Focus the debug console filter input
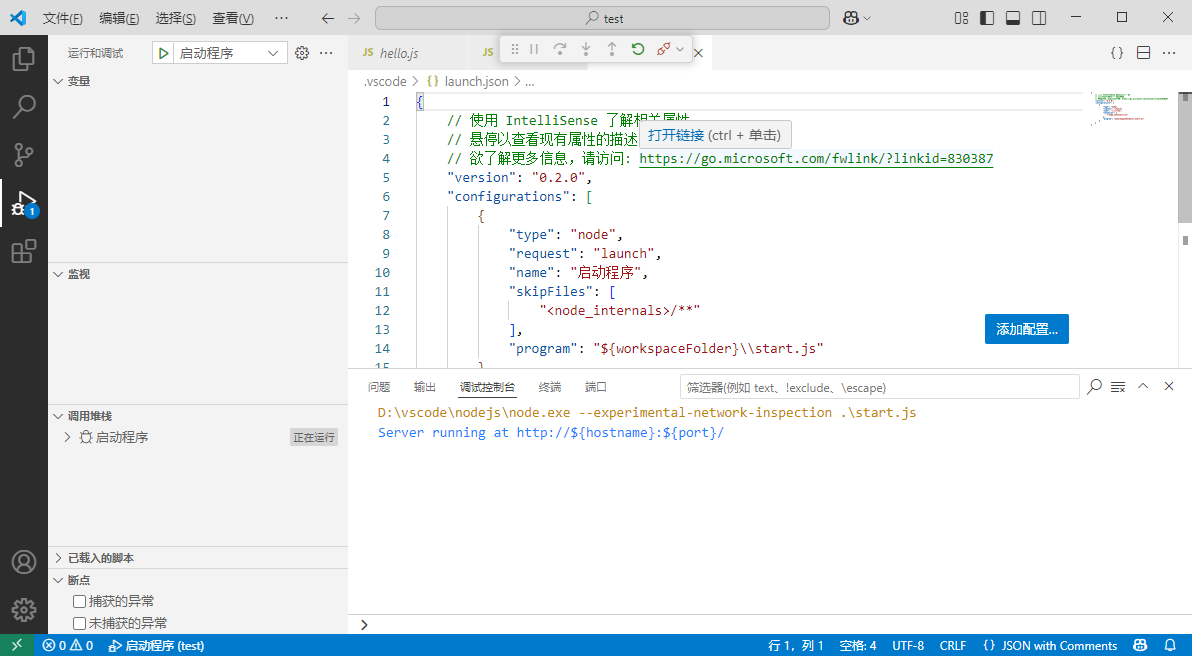The width and height of the screenshot is (1192, 656). click(880, 388)
